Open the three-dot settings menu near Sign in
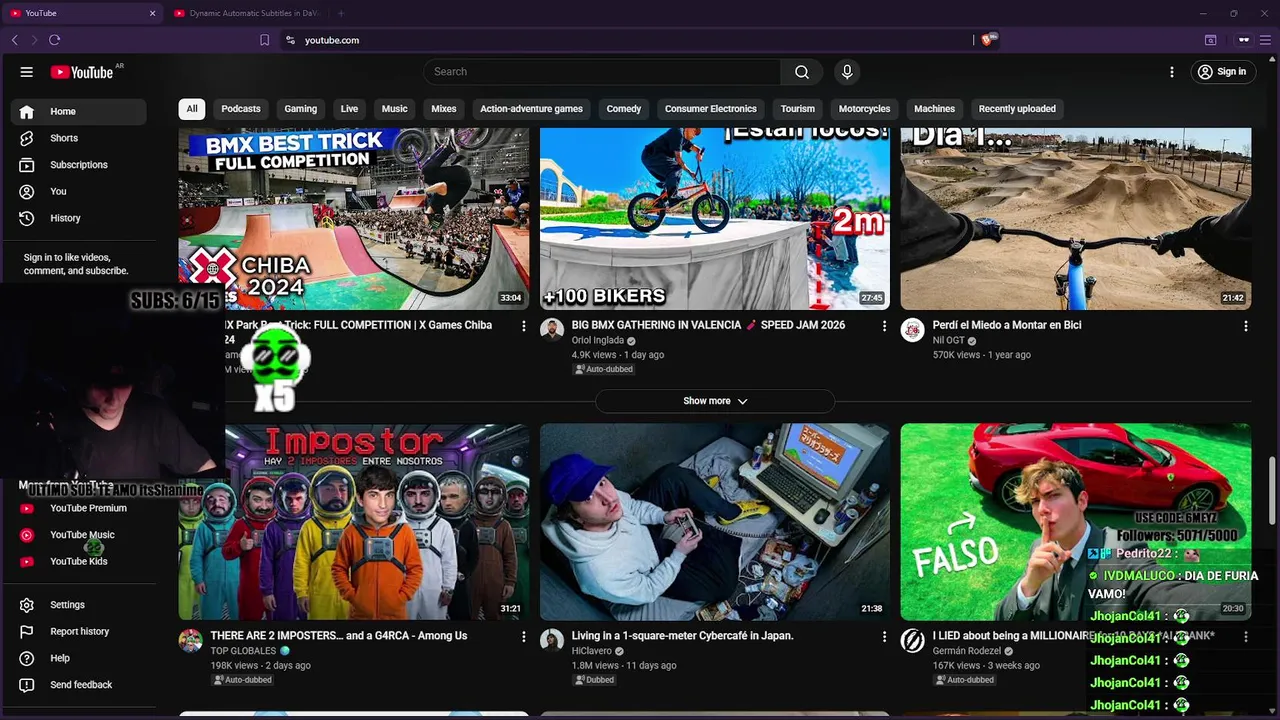This screenshot has height=720, width=1280. [1172, 72]
